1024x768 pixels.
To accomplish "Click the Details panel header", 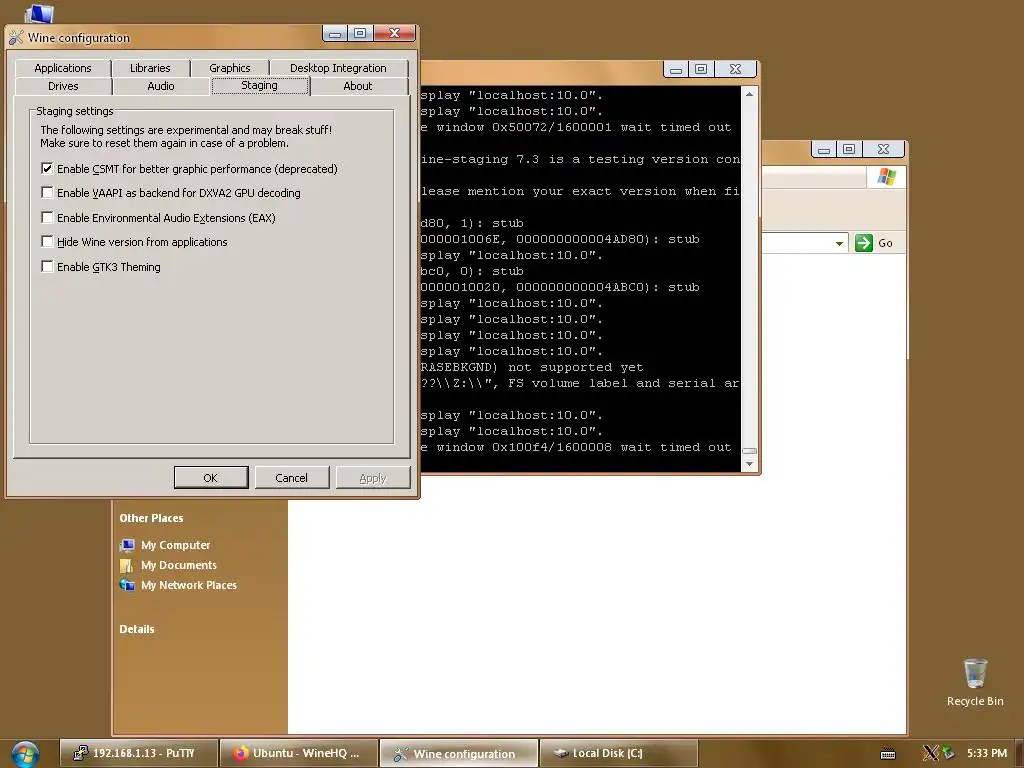I will tap(137, 629).
